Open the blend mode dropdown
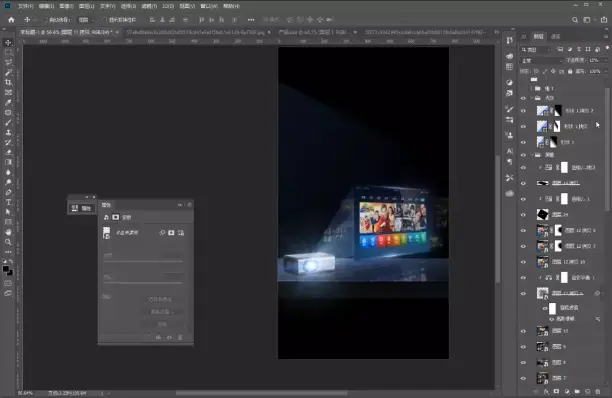Viewport: 612px width, 398px height. (542, 60)
